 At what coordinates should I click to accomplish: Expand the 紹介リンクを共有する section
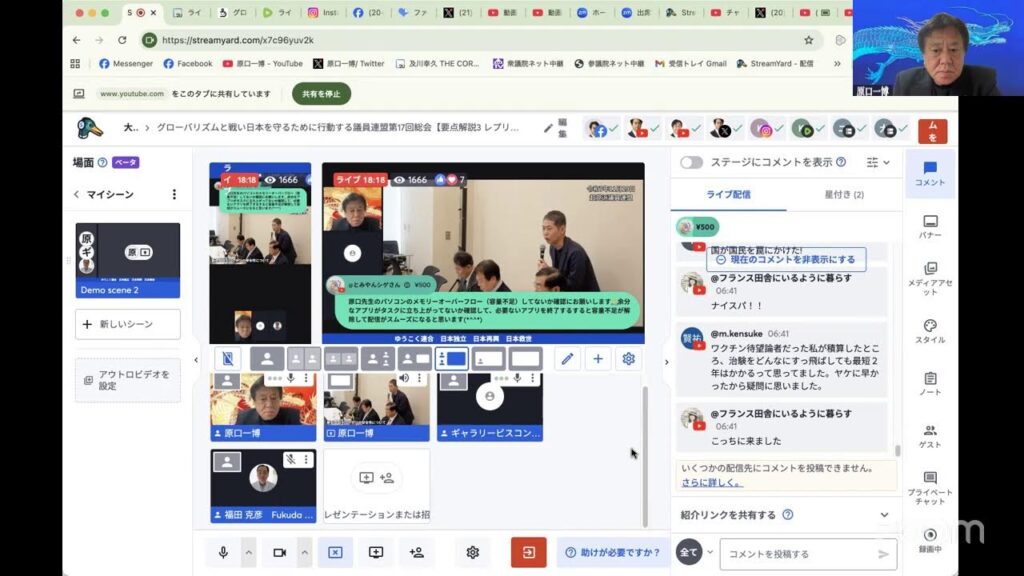pos(884,515)
